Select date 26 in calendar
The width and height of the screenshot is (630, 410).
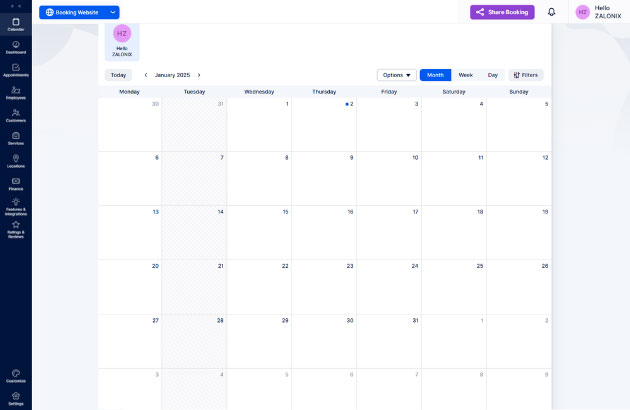click(519, 287)
